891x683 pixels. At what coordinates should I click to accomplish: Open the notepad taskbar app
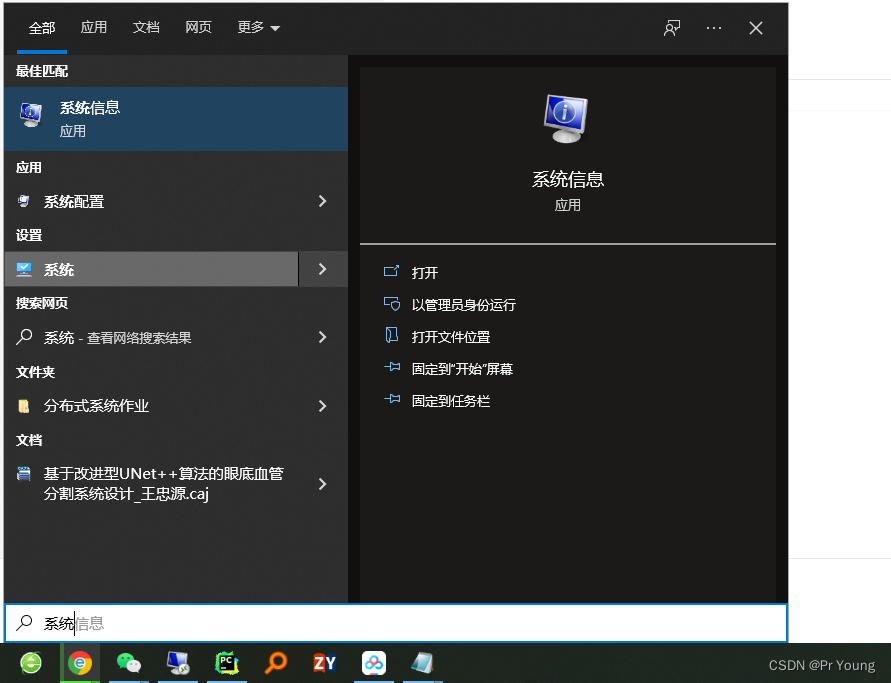point(423,663)
